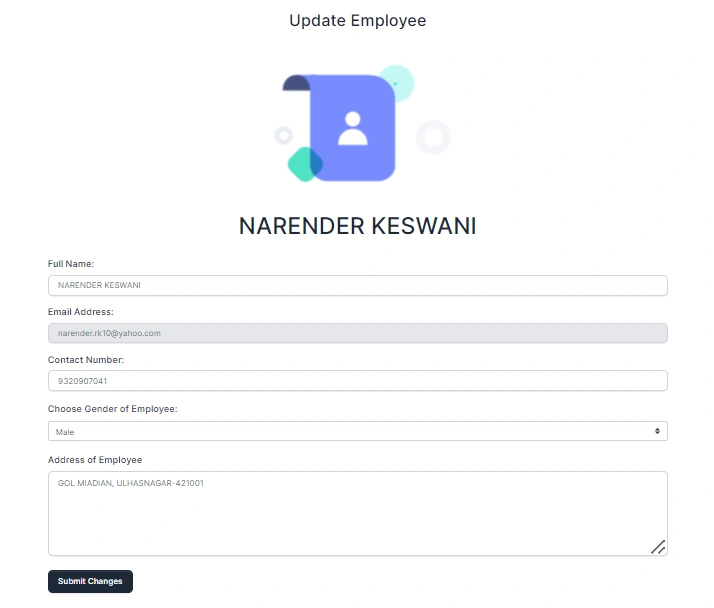
Task: Click the textarea resize handle
Action: 658,547
